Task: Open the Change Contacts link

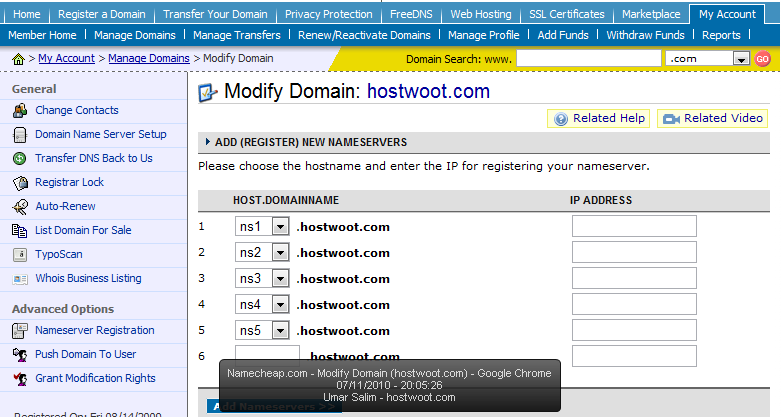Action: click(x=77, y=110)
